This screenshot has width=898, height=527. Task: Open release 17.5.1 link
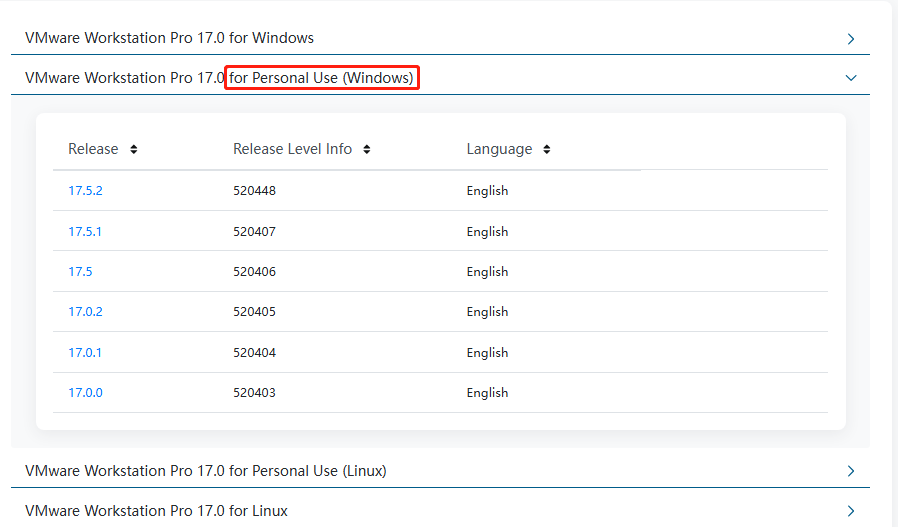coord(85,232)
